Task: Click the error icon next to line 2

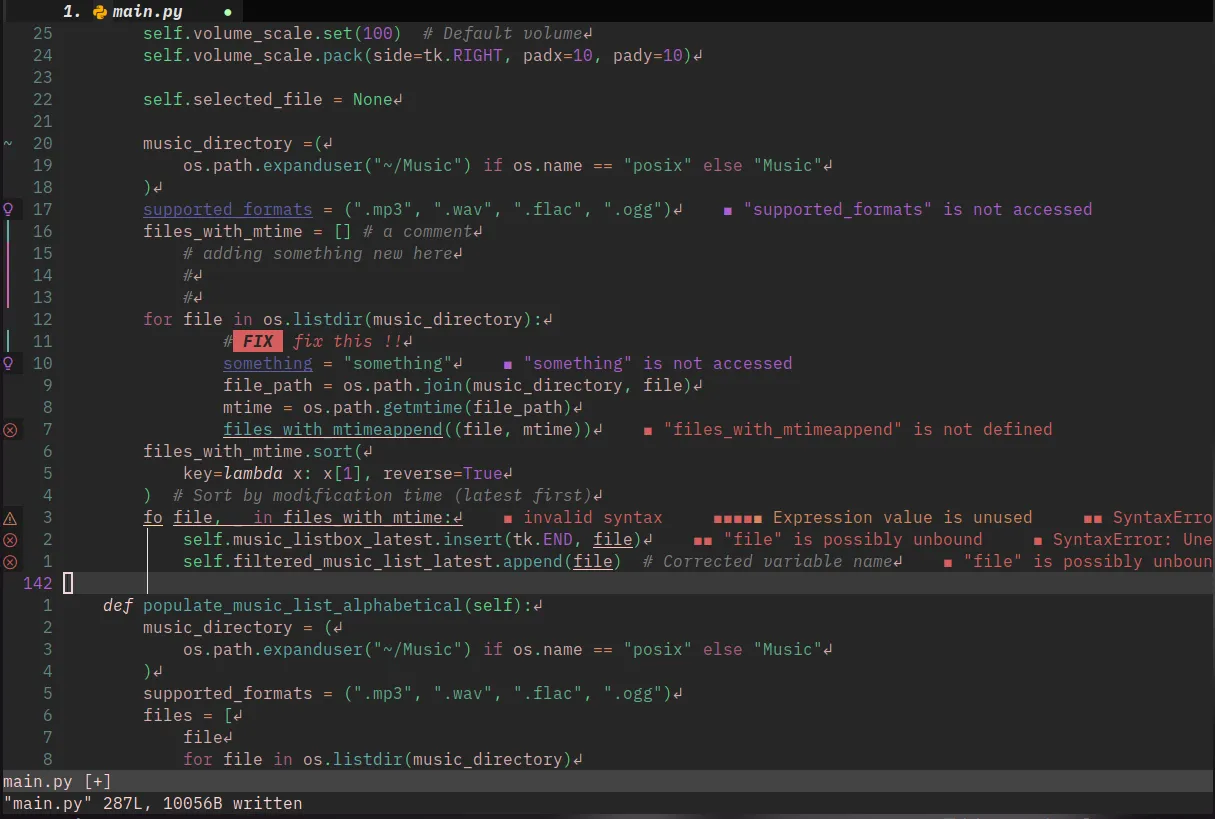Action: click(10, 539)
